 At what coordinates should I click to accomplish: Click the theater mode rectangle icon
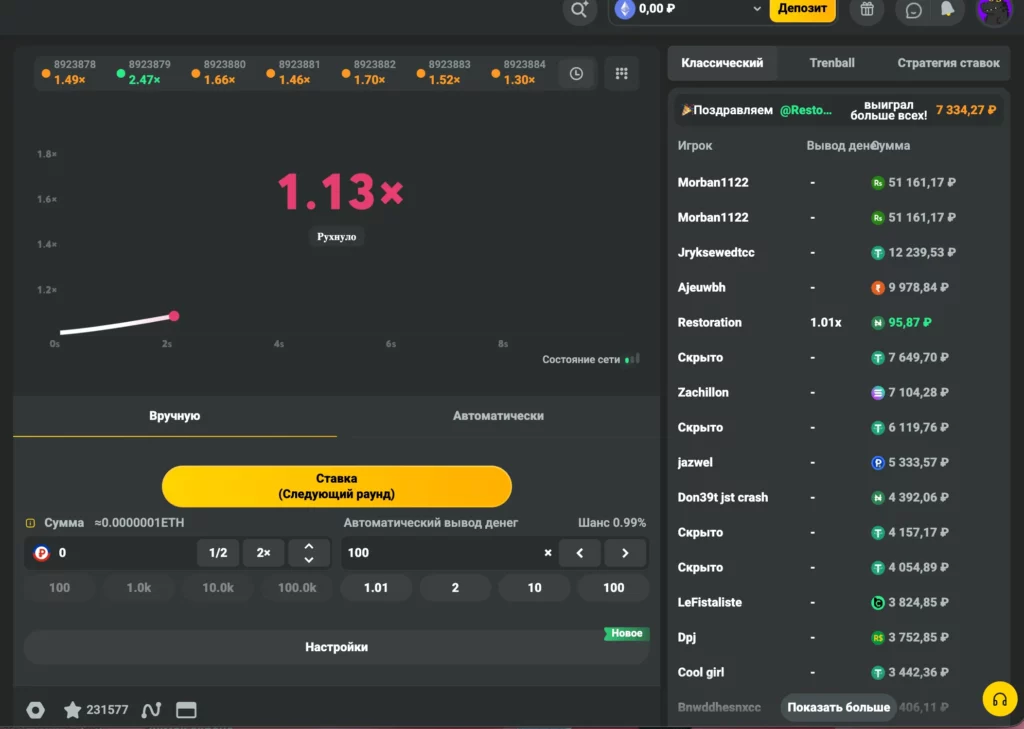tap(186, 709)
